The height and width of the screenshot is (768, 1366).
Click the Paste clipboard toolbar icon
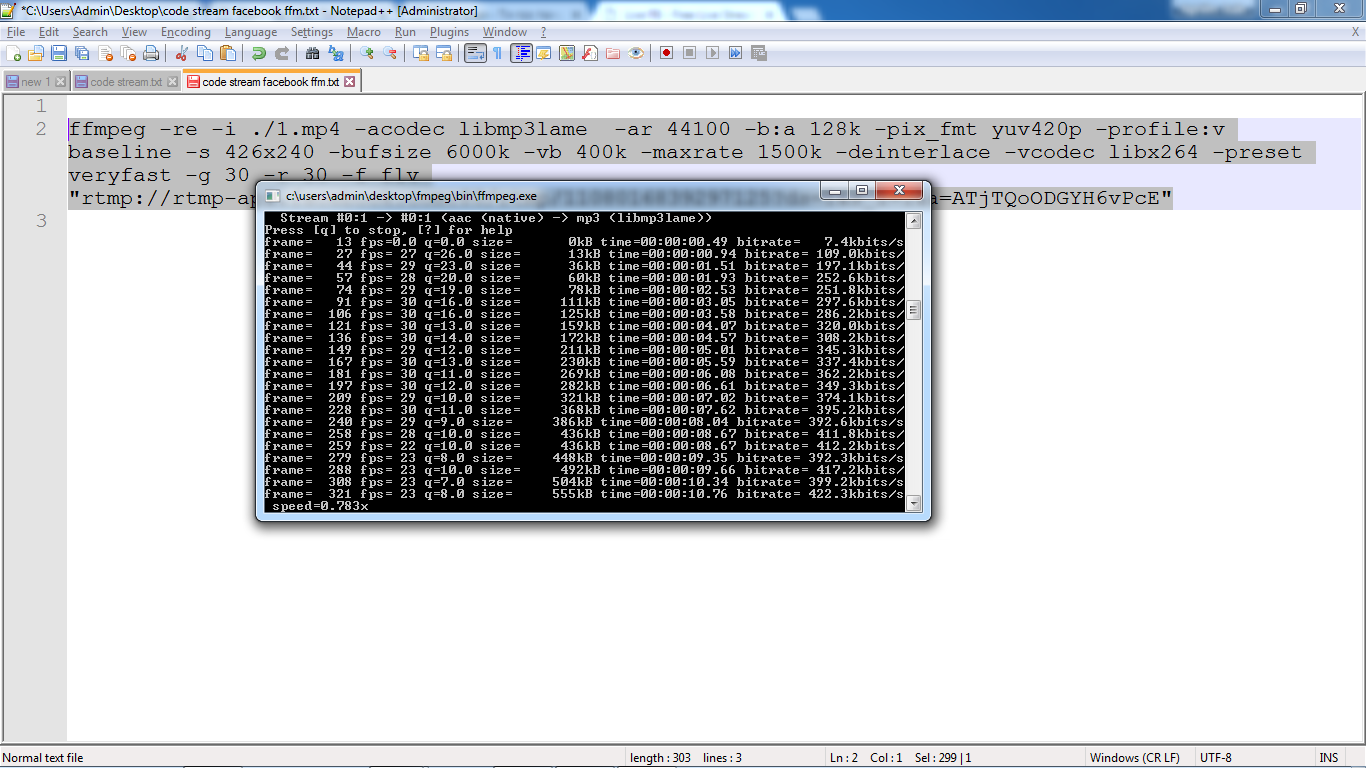coord(228,53)
